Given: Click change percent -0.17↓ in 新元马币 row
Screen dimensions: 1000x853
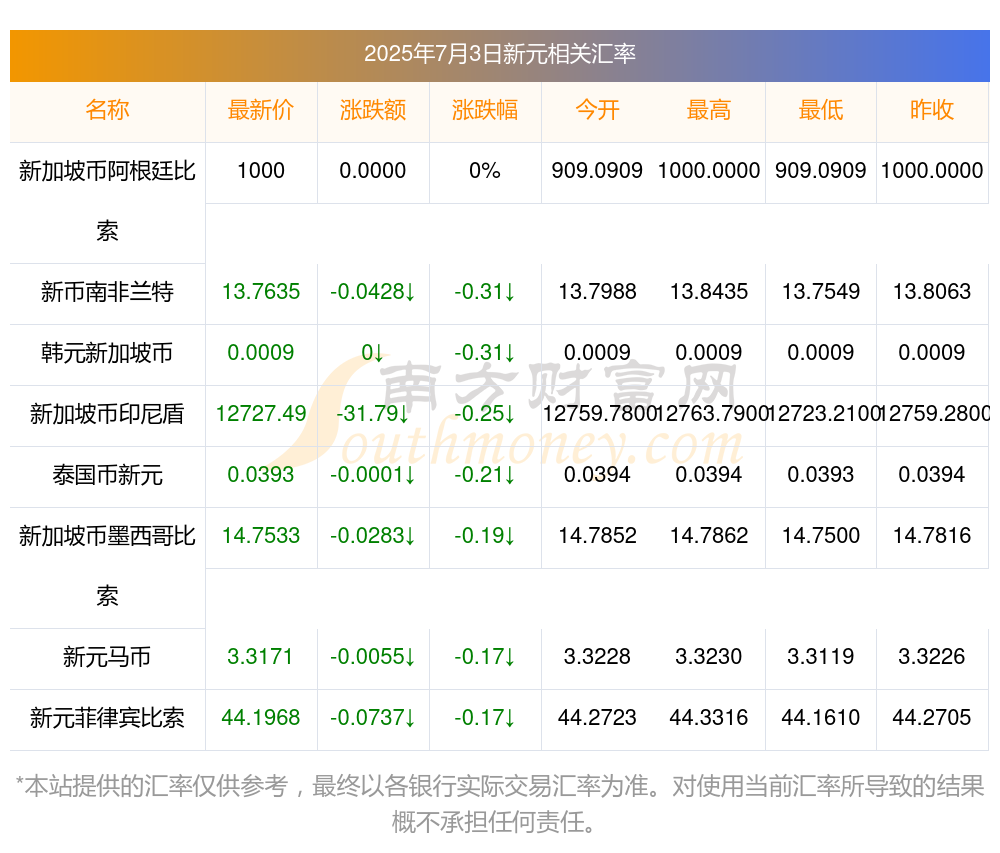Looking at the screenshot, I should click(485, 656).
